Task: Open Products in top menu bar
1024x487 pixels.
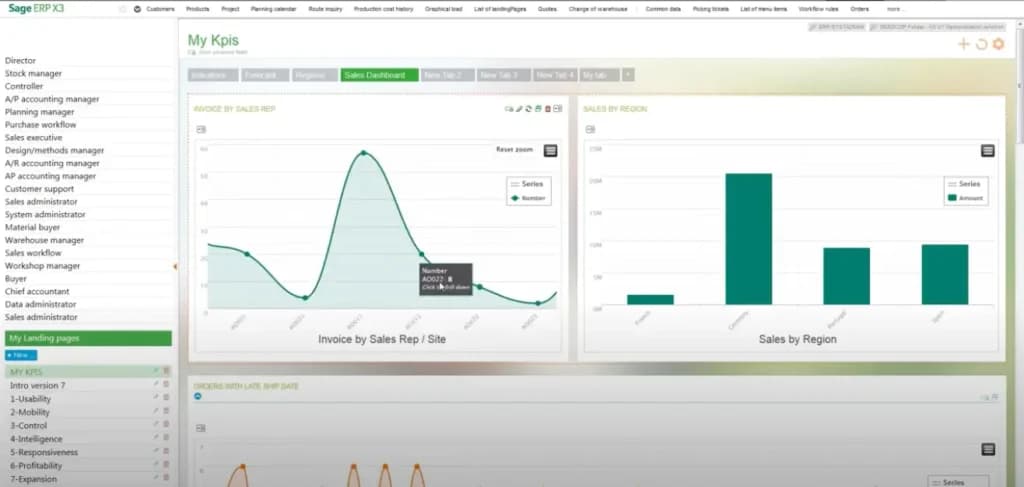Action: (198, 9)
